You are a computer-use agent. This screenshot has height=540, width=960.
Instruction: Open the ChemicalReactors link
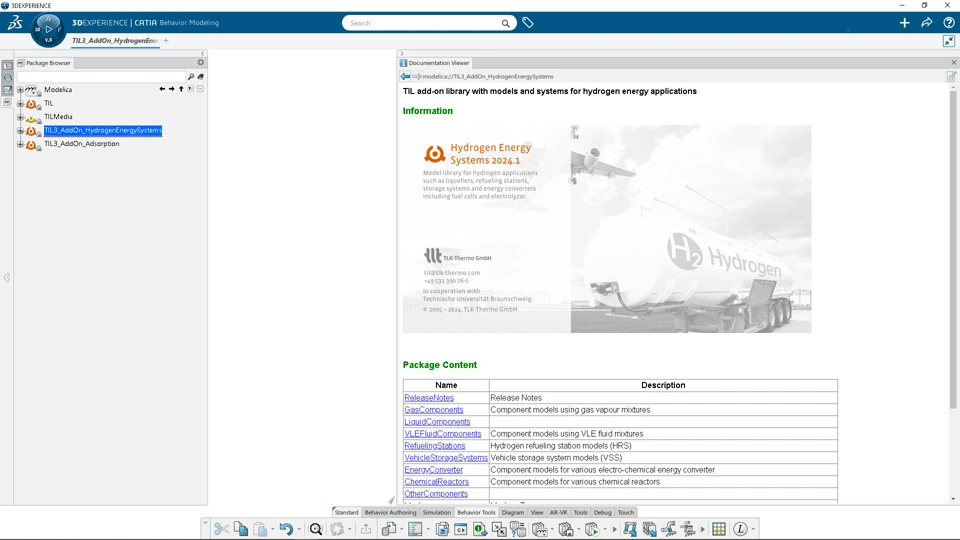pos(437,482)
